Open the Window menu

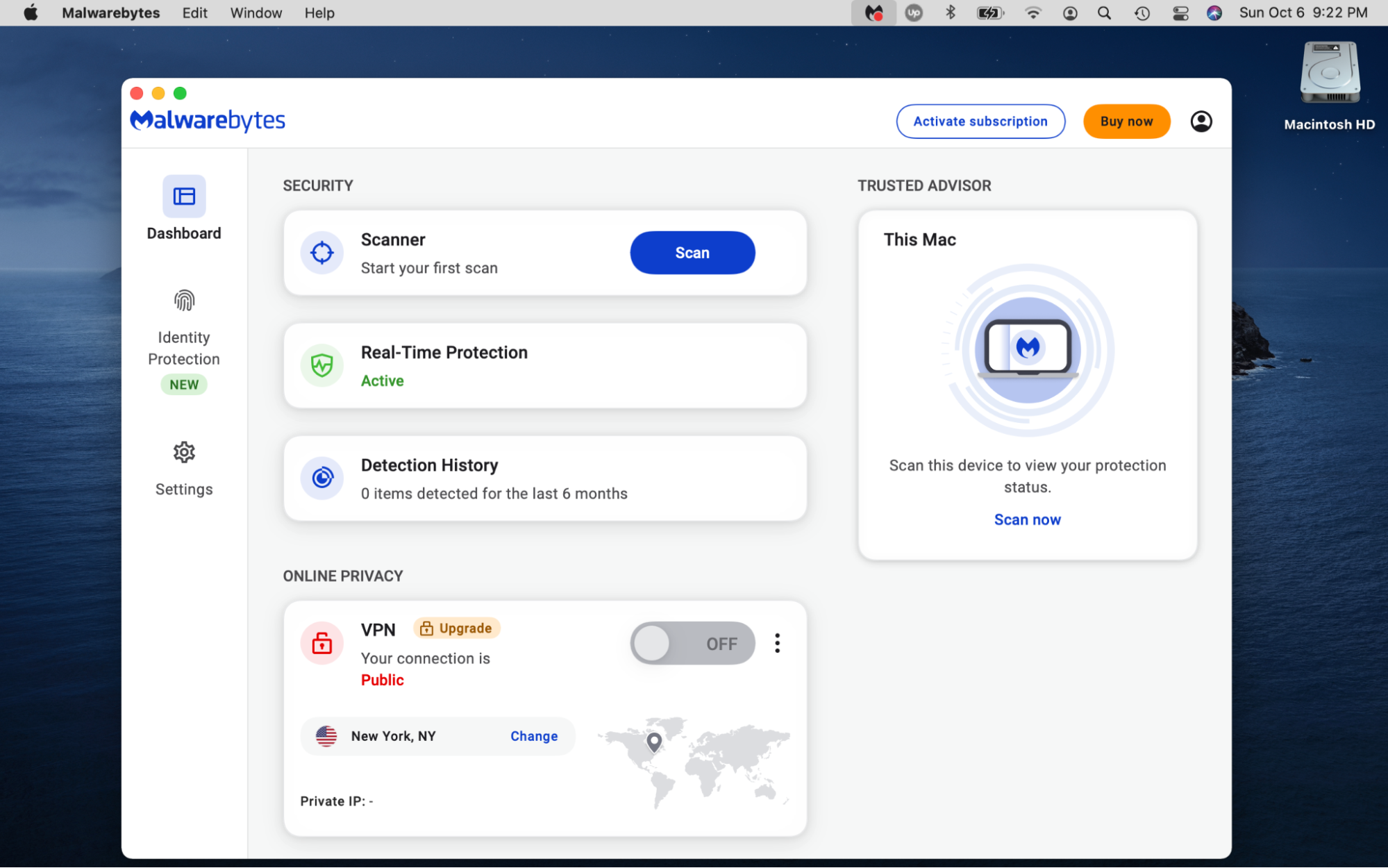(256, 12)
